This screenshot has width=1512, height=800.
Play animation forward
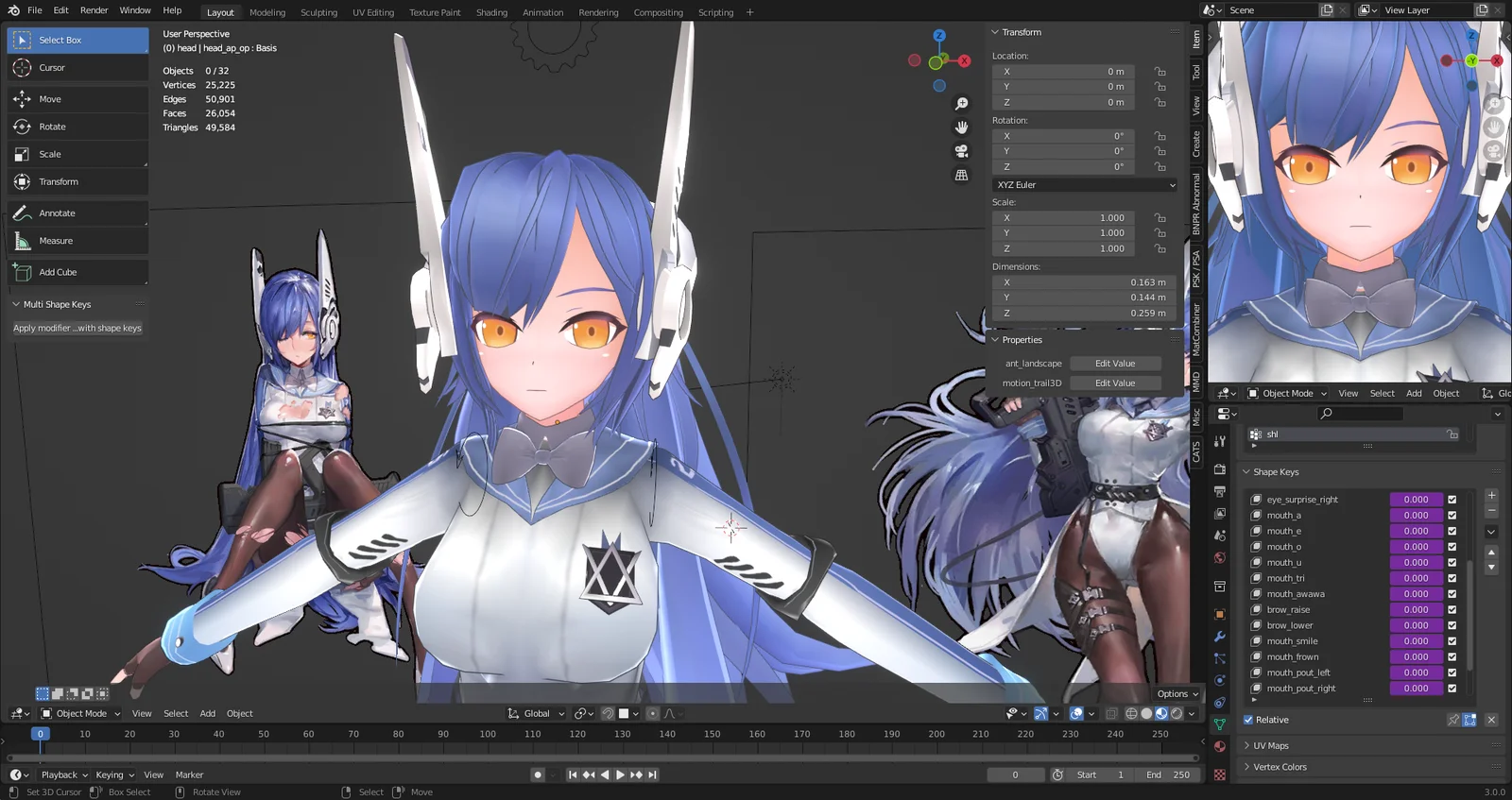tap(620, 774)
